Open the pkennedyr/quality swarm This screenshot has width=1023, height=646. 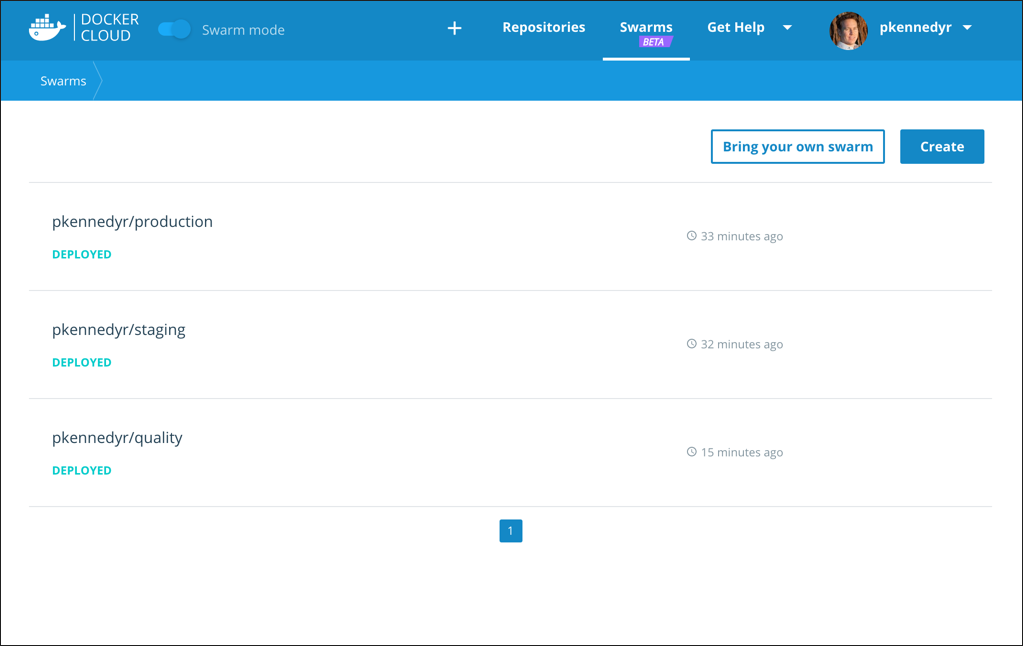[117, 438]
